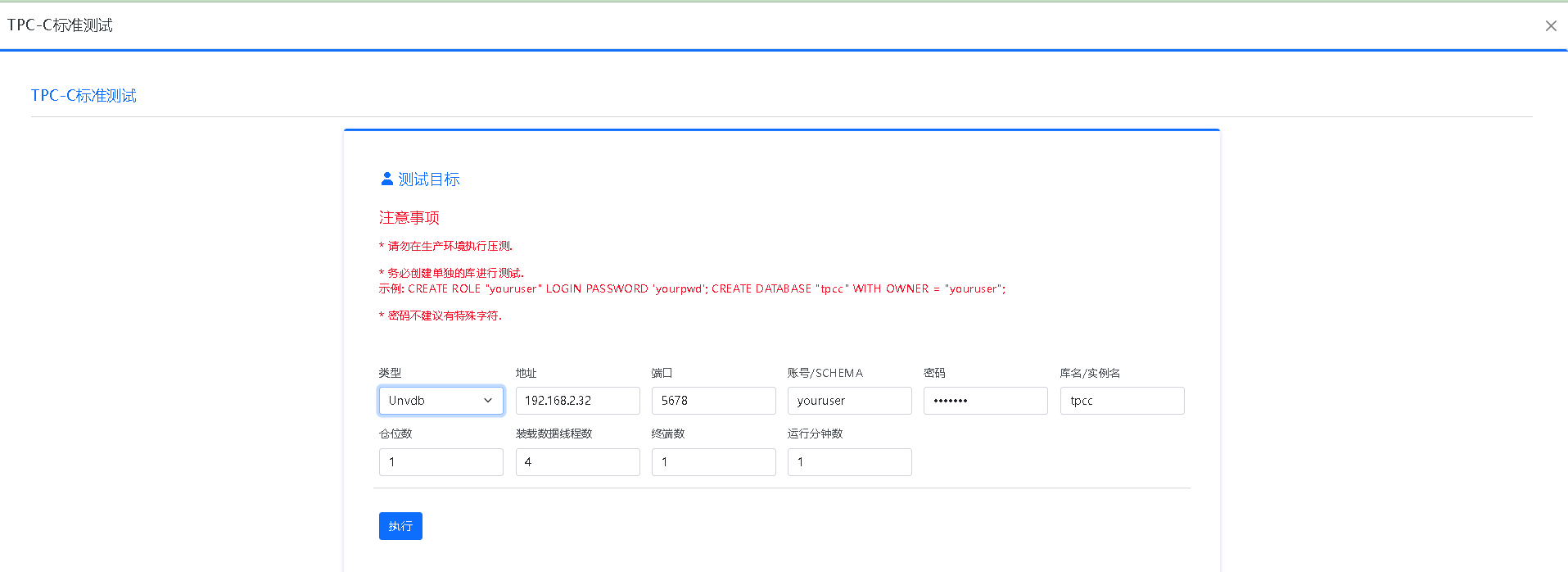Click the 地址 field with 192.168.2.32
The height and width of the screenshot is (572, 1568).
point(577,401)
